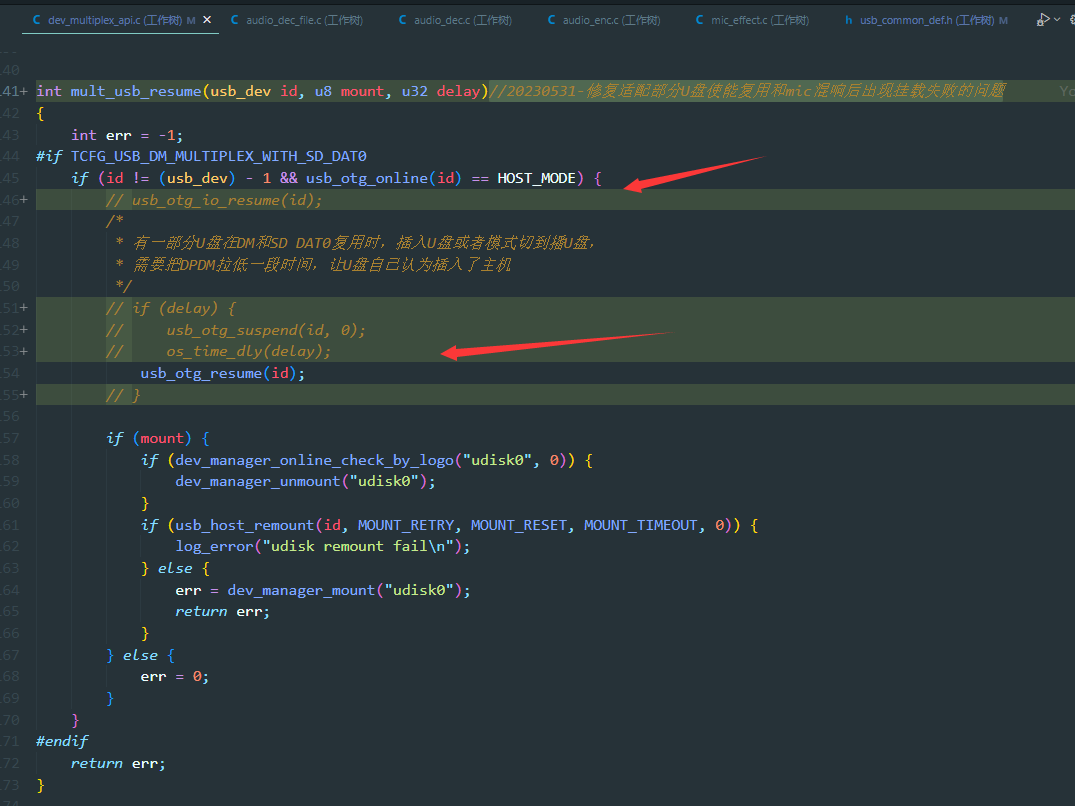Image resolution: width=1075 pixels, height=806 pixels.
Task: Switch to the audio_dec_file.c tab
Action: (297, 20)
